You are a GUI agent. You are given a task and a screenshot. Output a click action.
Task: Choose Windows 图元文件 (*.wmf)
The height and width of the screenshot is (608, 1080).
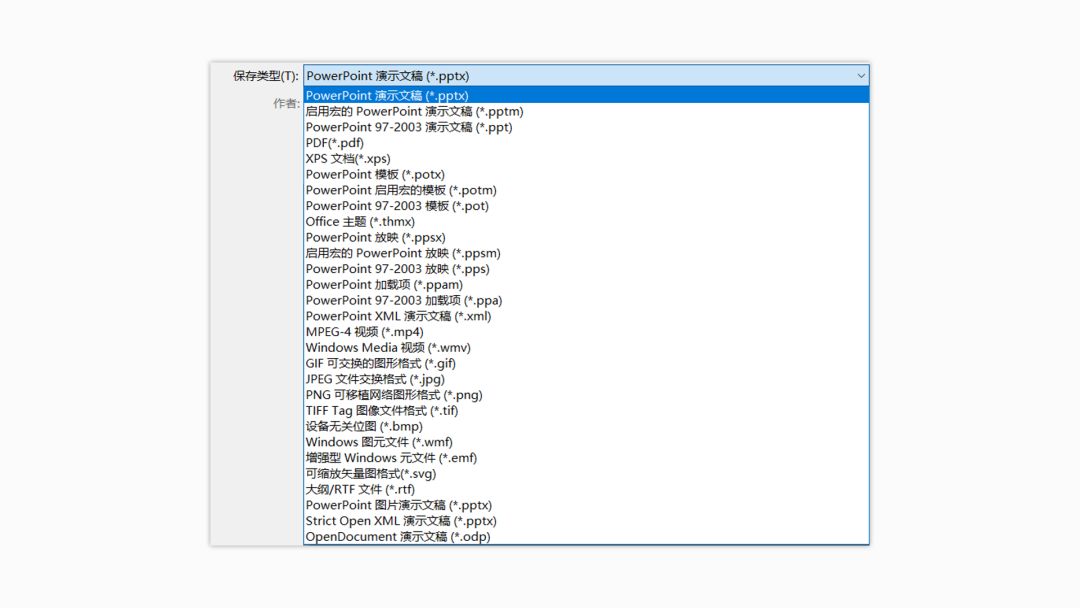coord(586,443)
